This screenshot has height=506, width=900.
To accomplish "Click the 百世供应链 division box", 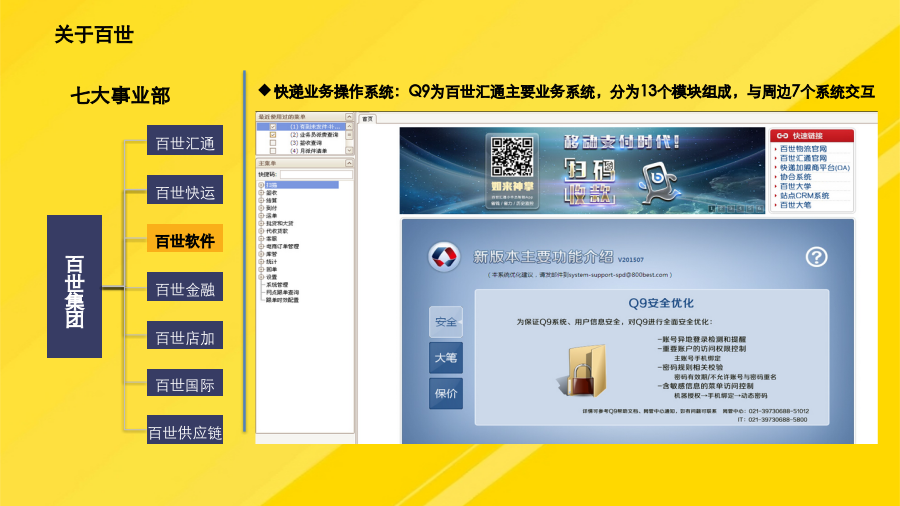I will coord(185,430).
